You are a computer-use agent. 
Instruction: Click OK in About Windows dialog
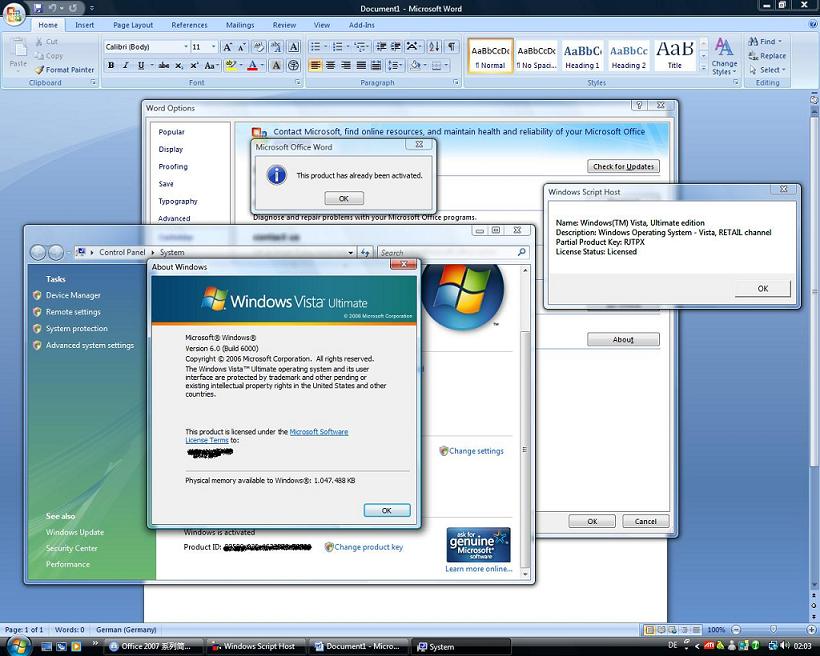[386, 510]
